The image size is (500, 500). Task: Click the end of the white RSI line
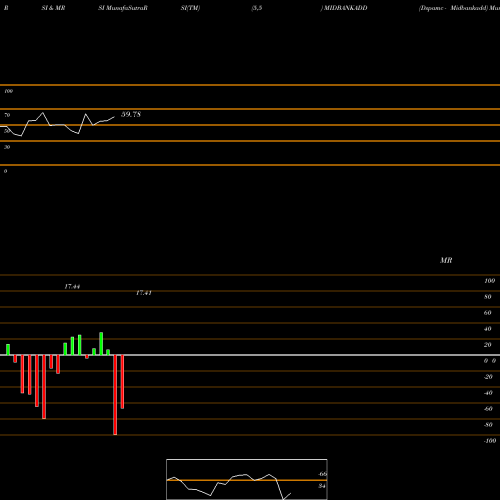tap(114, 117)
